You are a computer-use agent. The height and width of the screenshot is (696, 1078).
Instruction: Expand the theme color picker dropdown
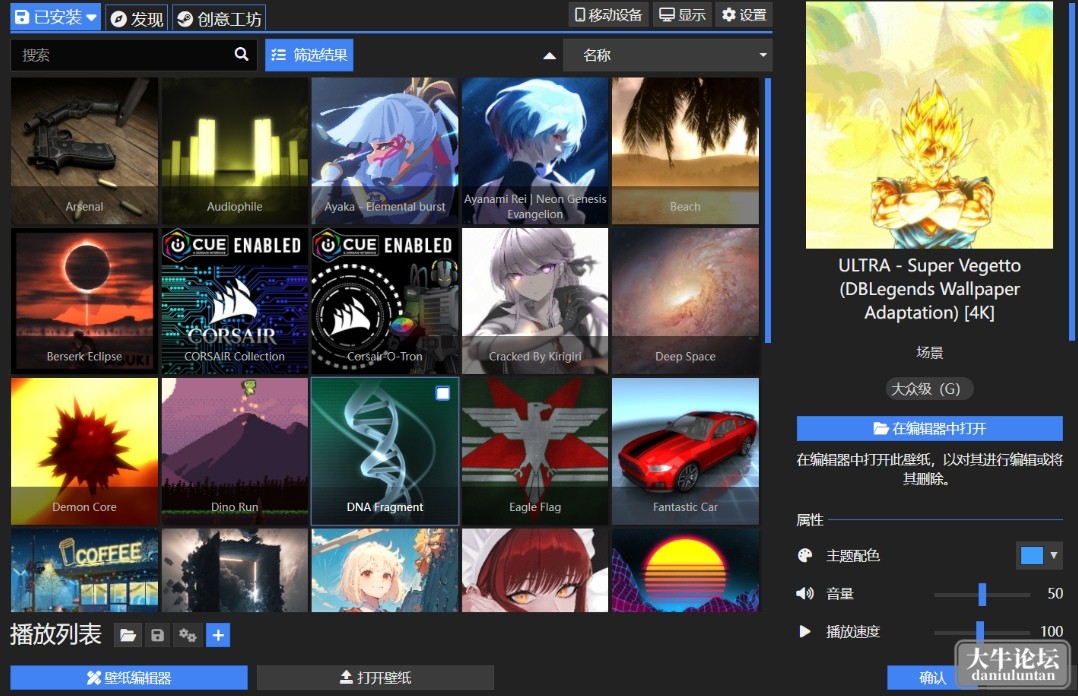[1040, 555]
